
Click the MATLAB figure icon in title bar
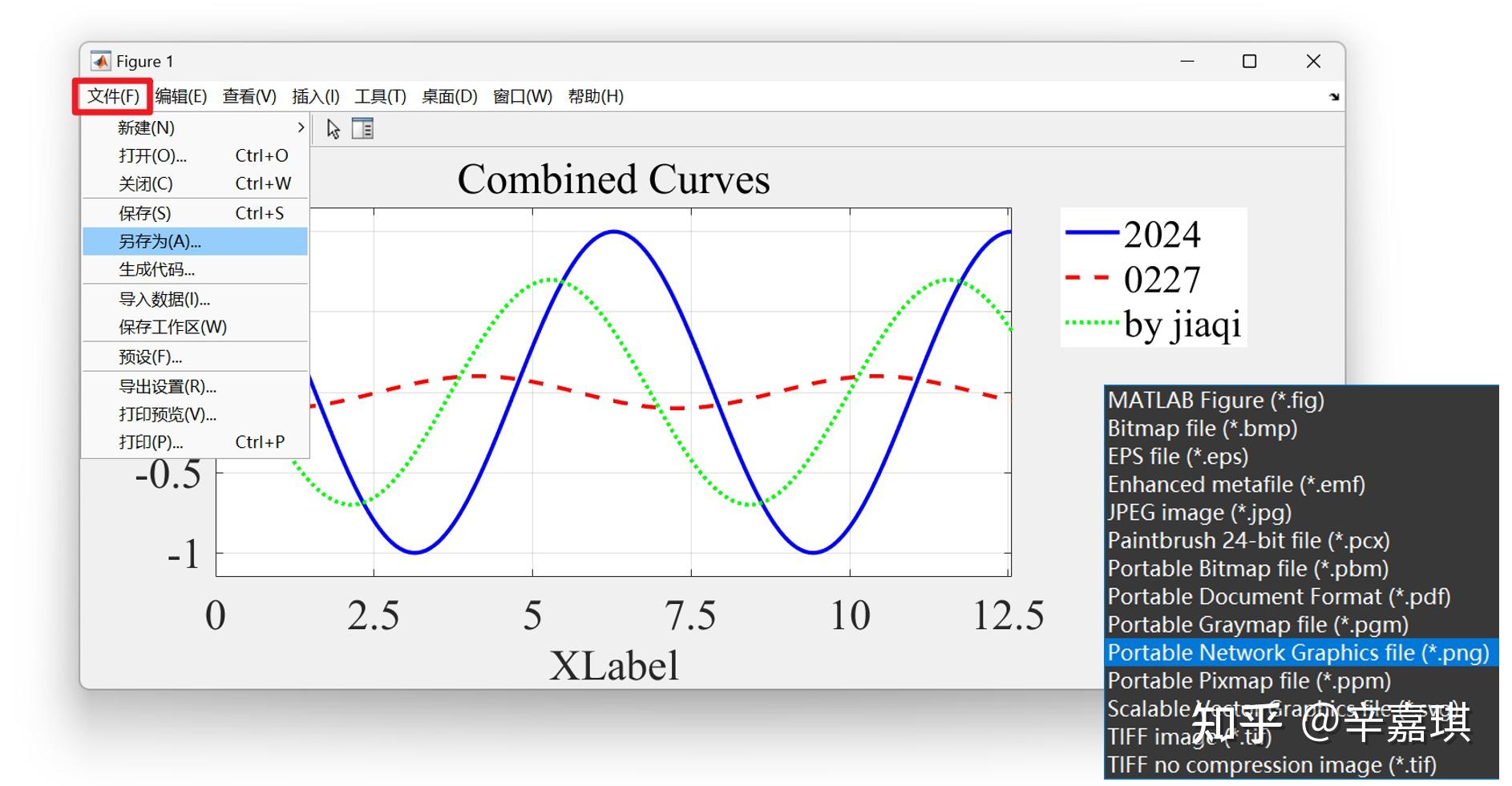click(100, 60)
